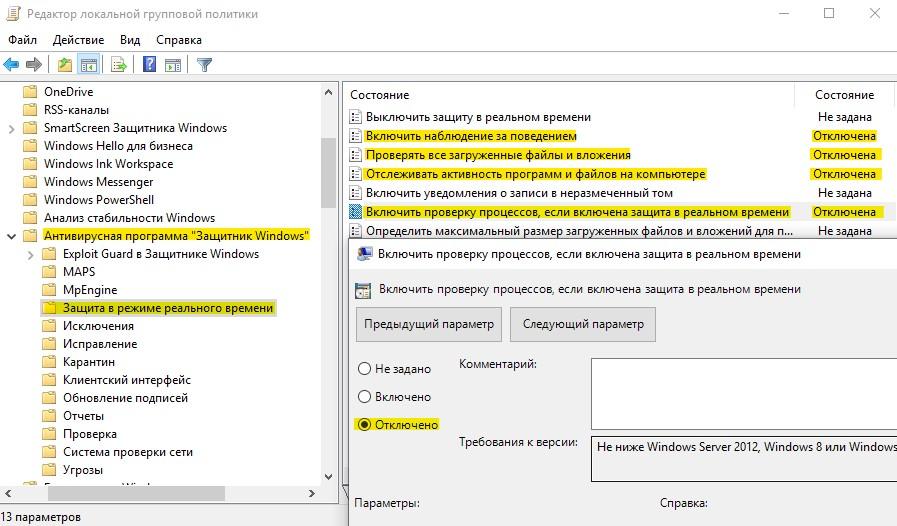Click the MpEngine folder icon
The width and height of the screenshot is (897, 526).
[x=49, y=290]
